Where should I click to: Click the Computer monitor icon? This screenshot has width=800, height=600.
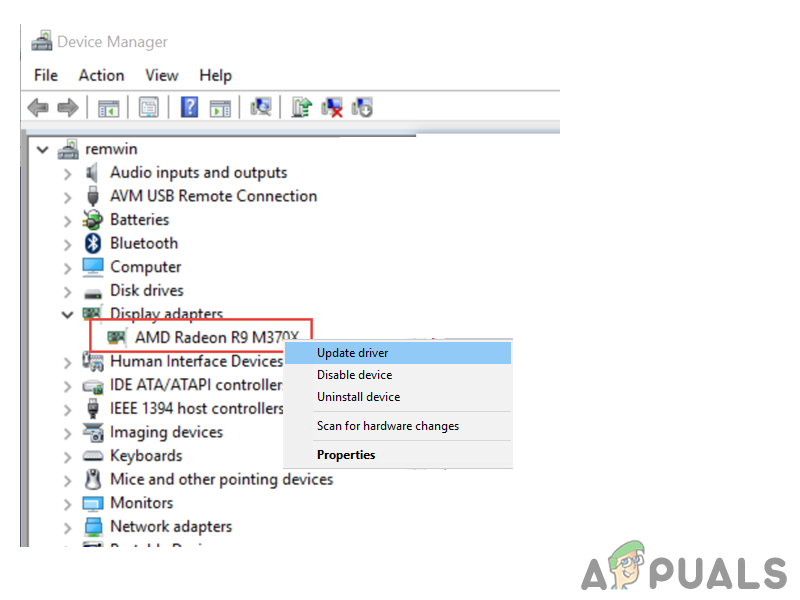[93, 267]
